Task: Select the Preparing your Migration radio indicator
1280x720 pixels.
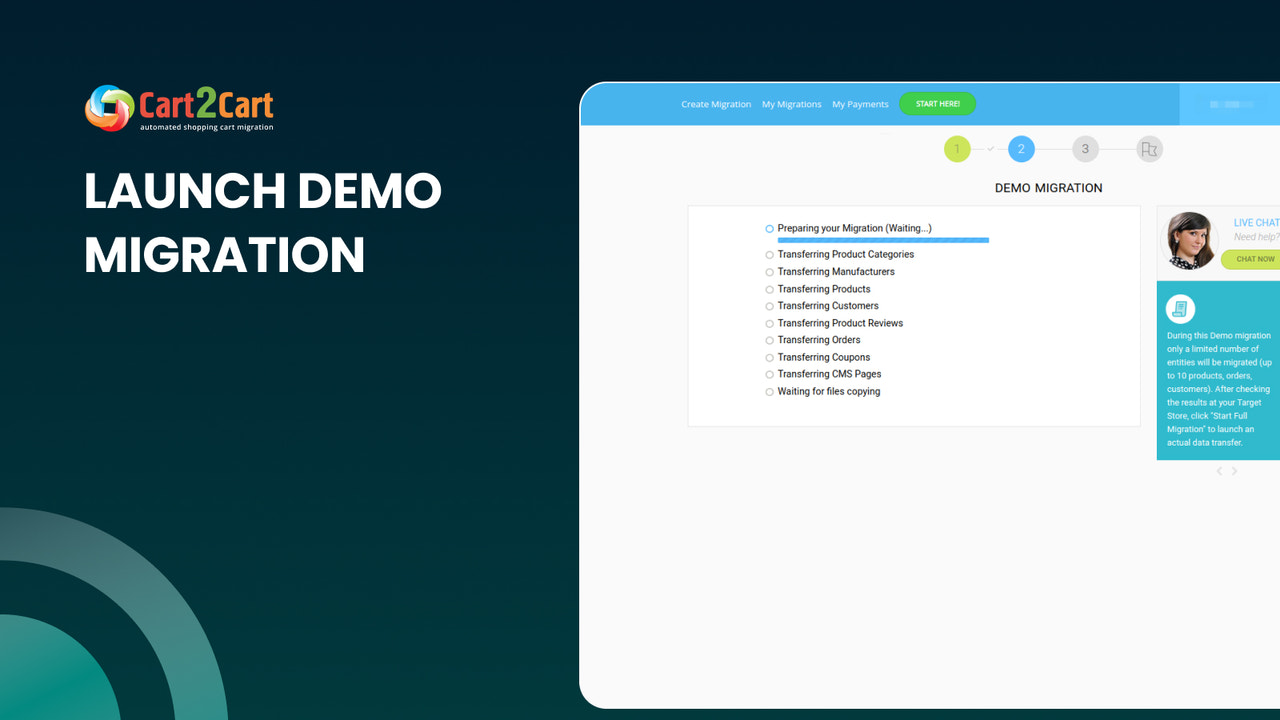Action: point(768,228)
